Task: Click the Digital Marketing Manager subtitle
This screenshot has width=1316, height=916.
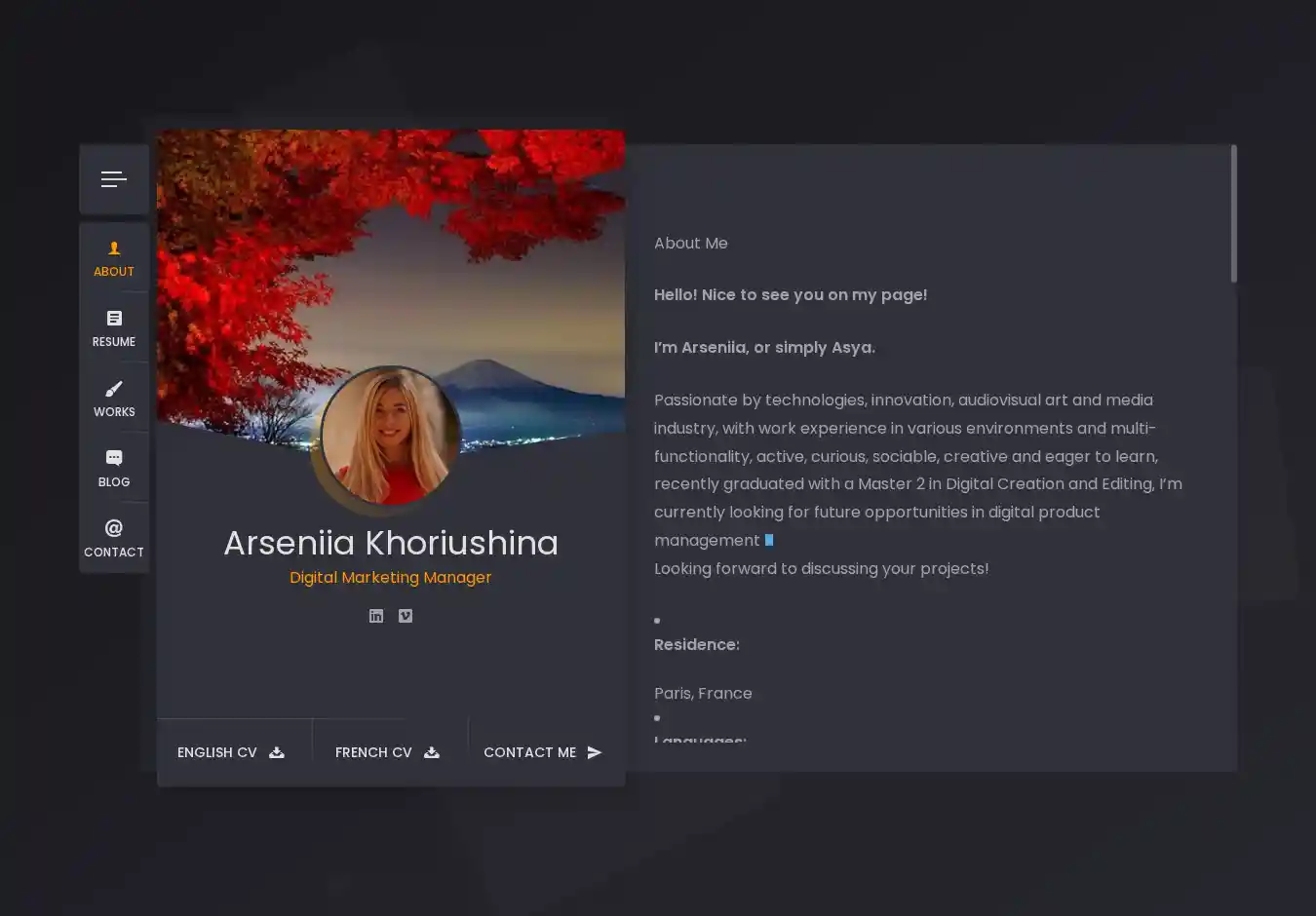Action: click(x=391, y=578)
